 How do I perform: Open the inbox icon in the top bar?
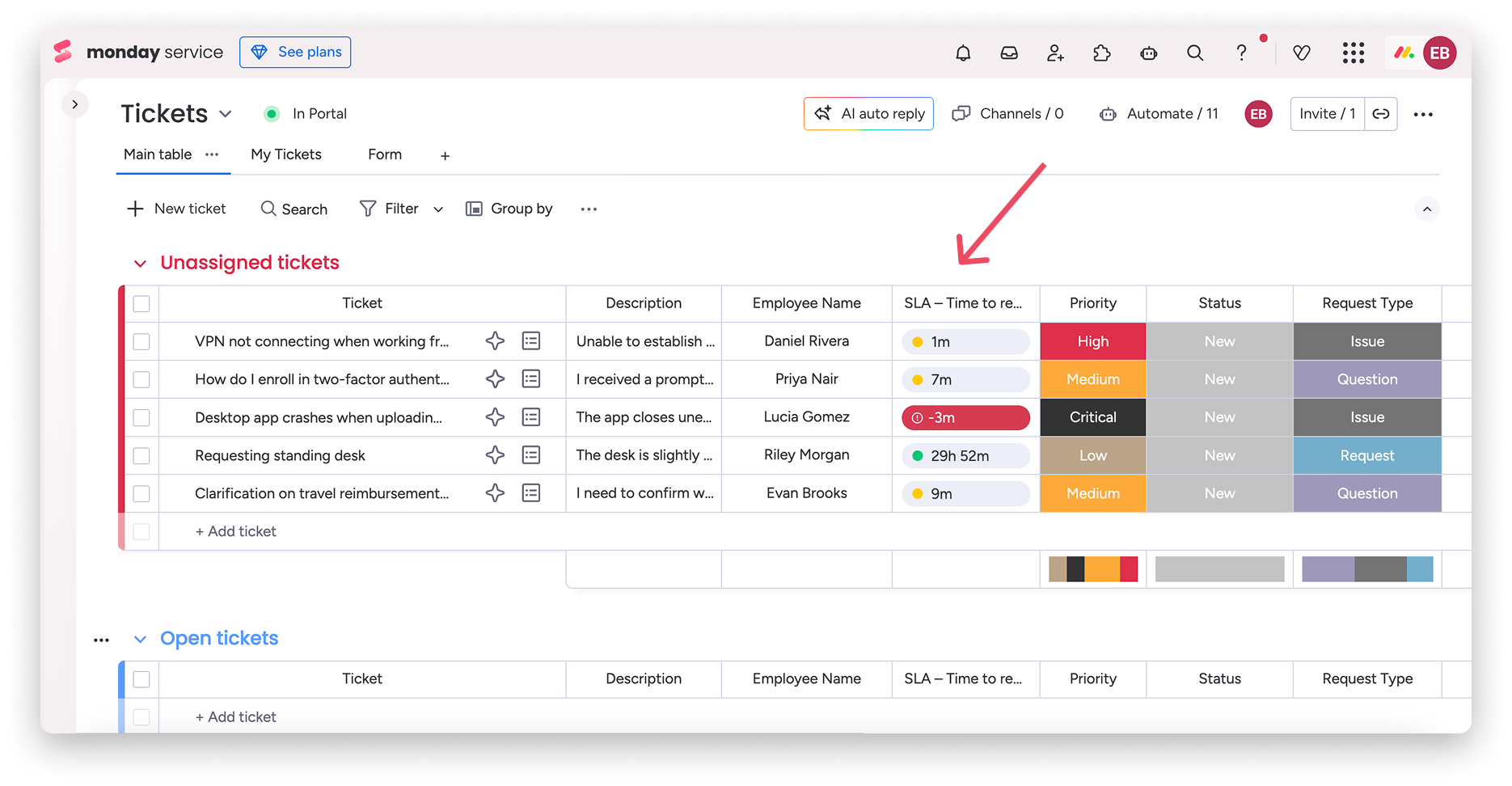[1009, 52]
